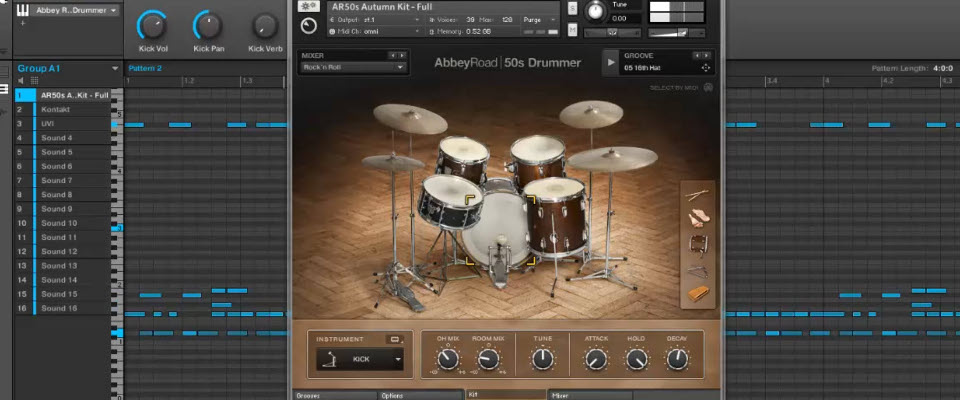Viewport: 960px width, 400px height.
Task: Click the Pattern 2 label
Action: [x=145, y=68]
